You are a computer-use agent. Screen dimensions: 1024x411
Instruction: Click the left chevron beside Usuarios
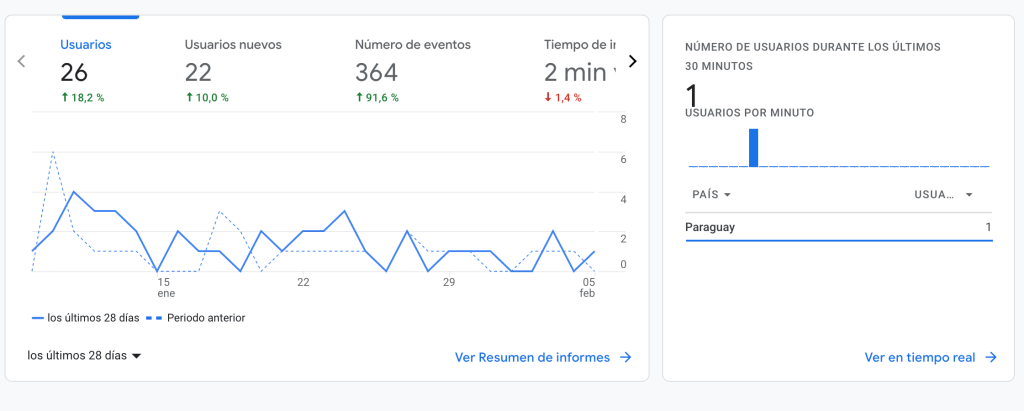[21, 62]
